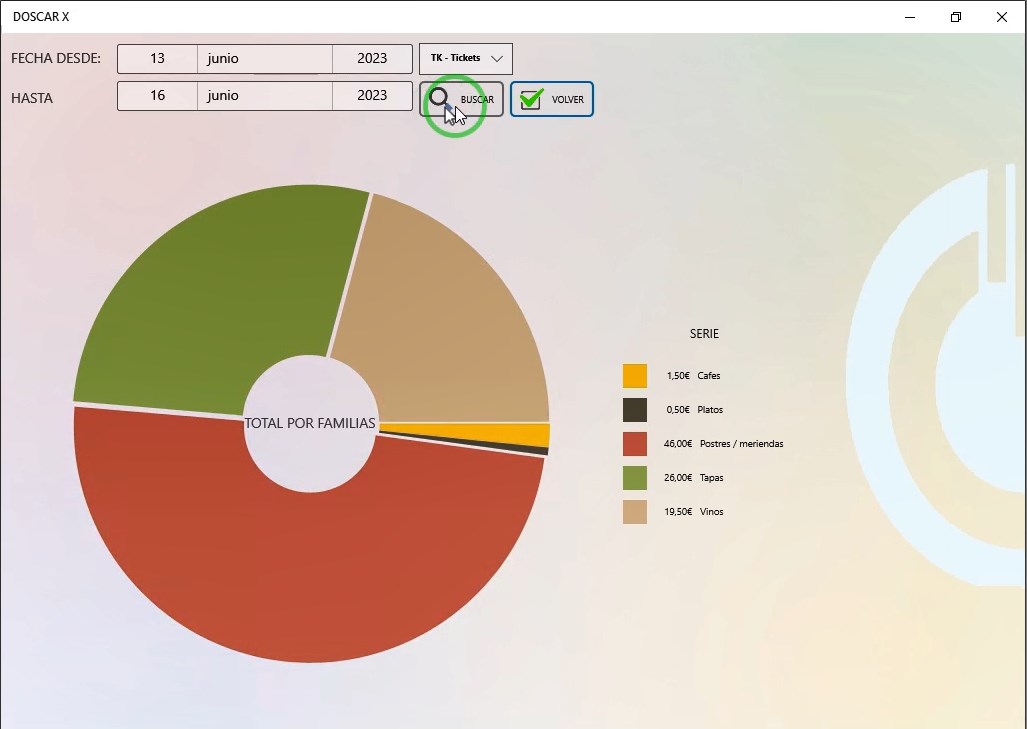This screenshot has width=1027, height=729.
Task: Select the HASTA year 2023 field
Action: [x=372, y=96]
